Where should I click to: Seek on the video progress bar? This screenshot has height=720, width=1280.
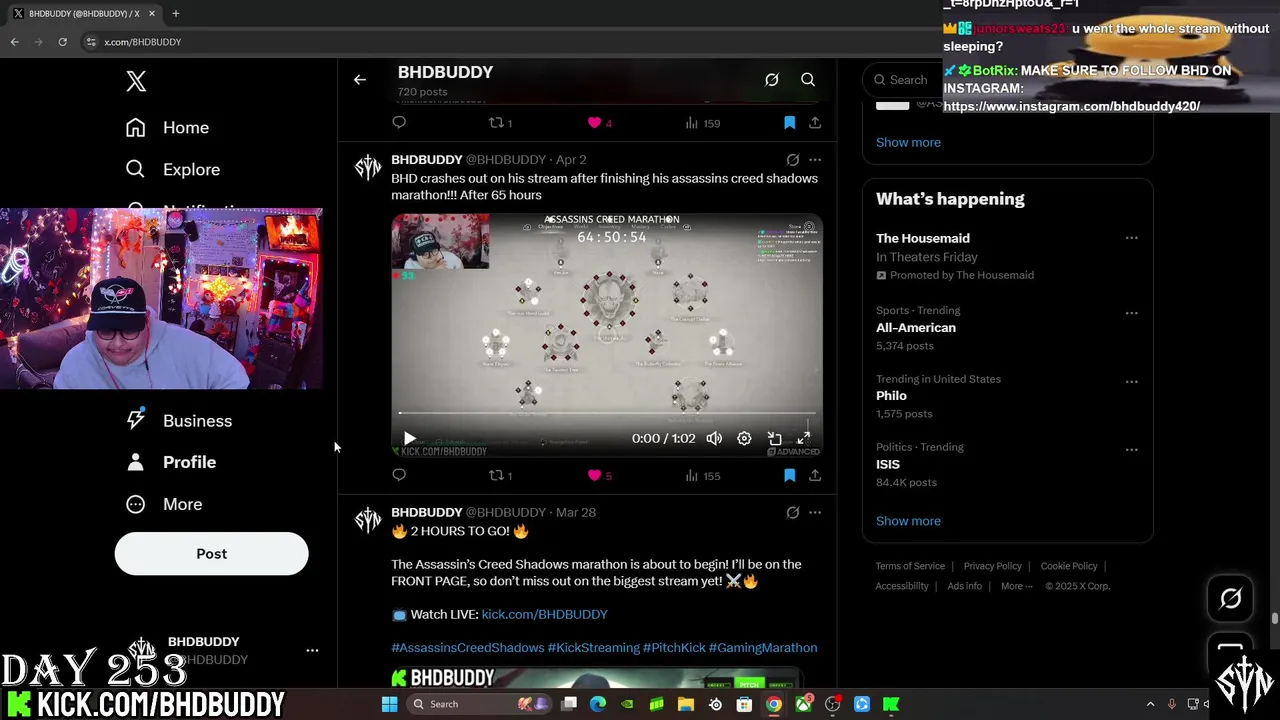point(607,413)
